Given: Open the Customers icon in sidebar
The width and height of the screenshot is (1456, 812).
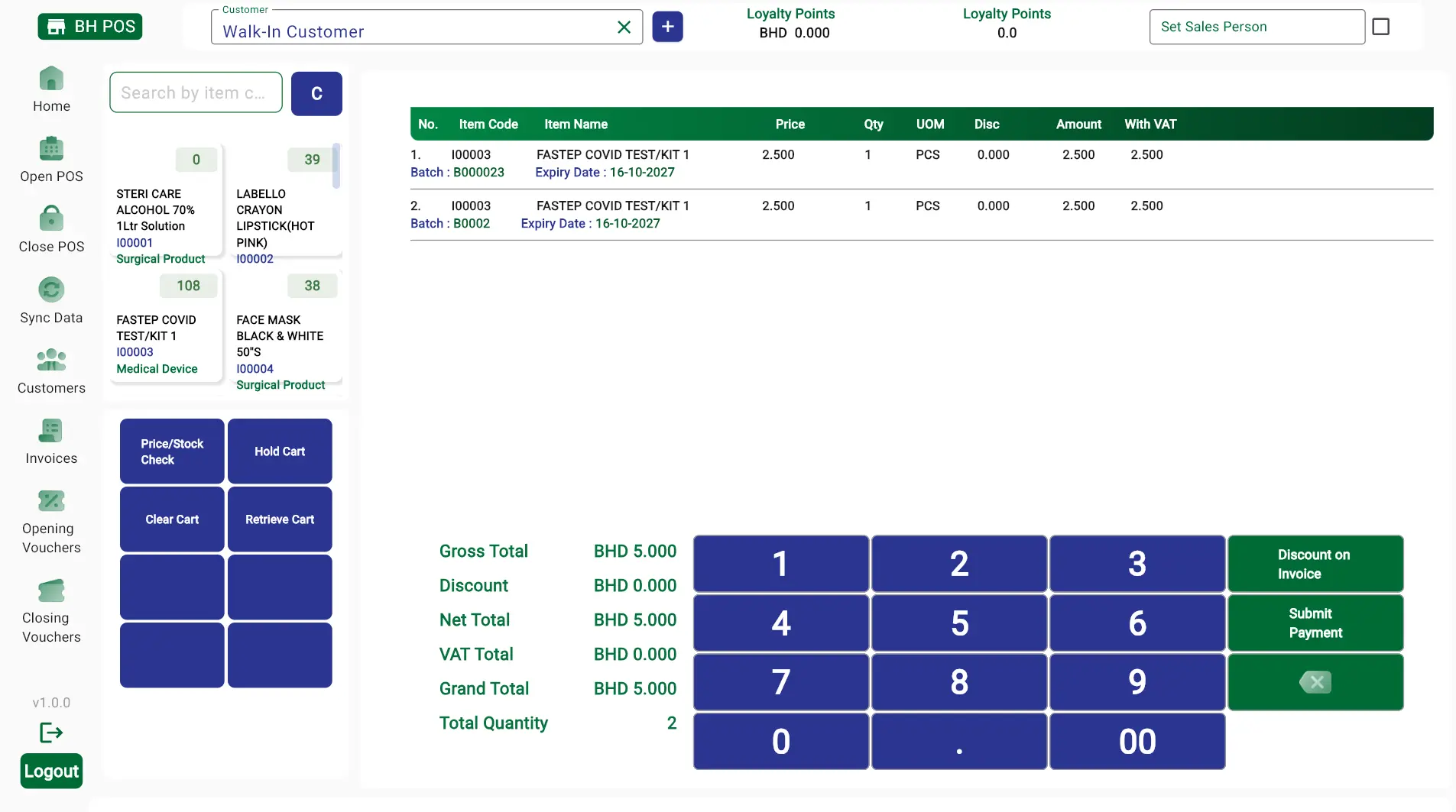Looking at the screenshot, I should pos(51,360).
